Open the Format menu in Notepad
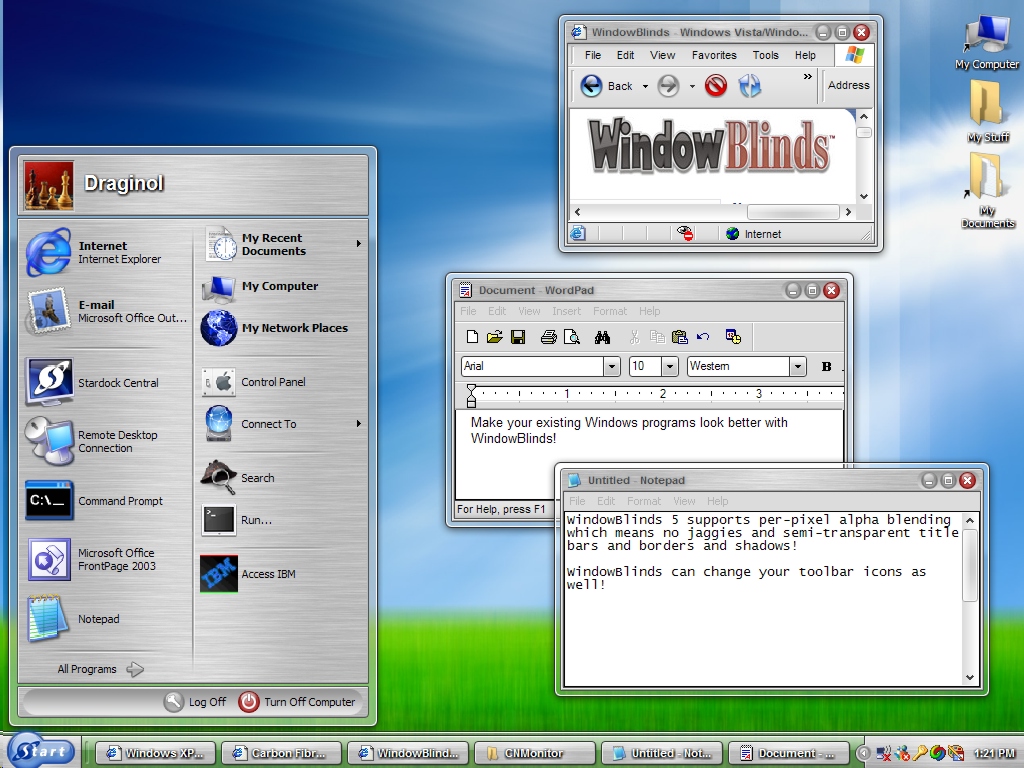This screenshot has height=768, width=1024. 644,501
